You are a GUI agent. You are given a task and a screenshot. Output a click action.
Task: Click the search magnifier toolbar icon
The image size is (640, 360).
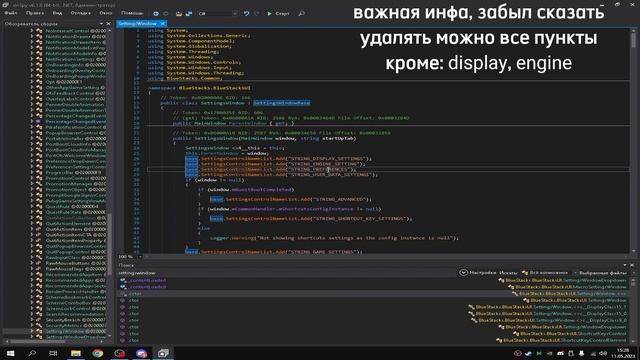pyautogui.click(x=302, y=13)
